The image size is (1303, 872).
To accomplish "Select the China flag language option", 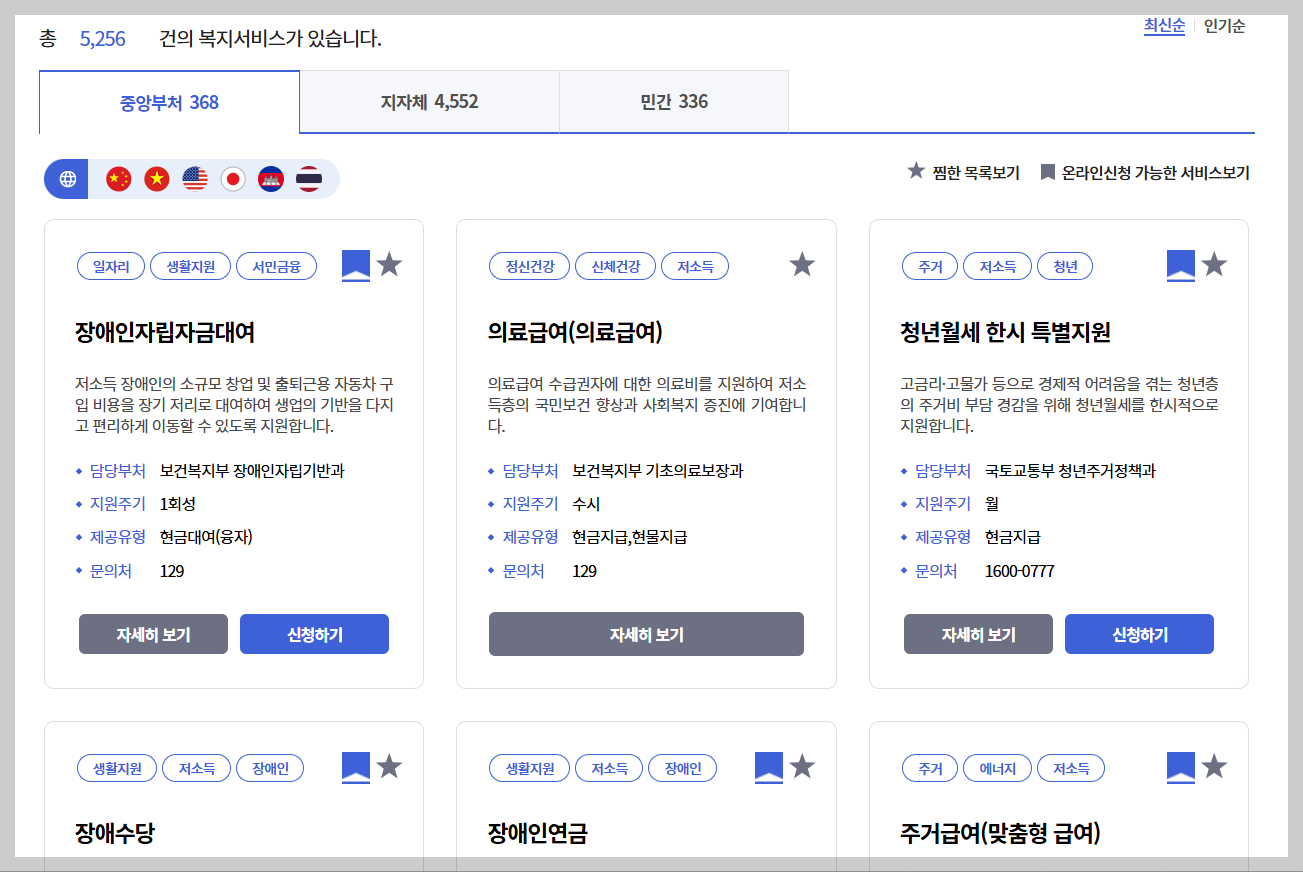I will [x=118, y=179].
